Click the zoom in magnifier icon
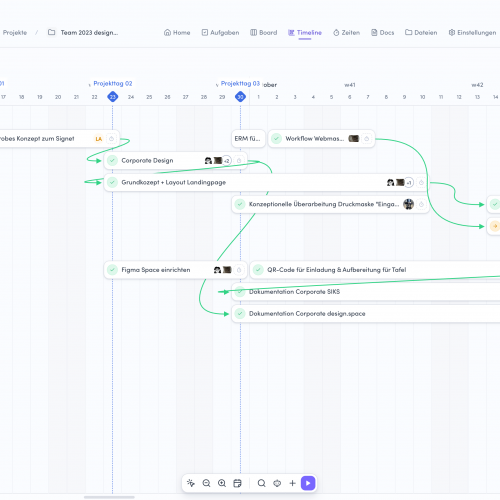500x500 pixels. pyautogui.click(x=222, y=483)
